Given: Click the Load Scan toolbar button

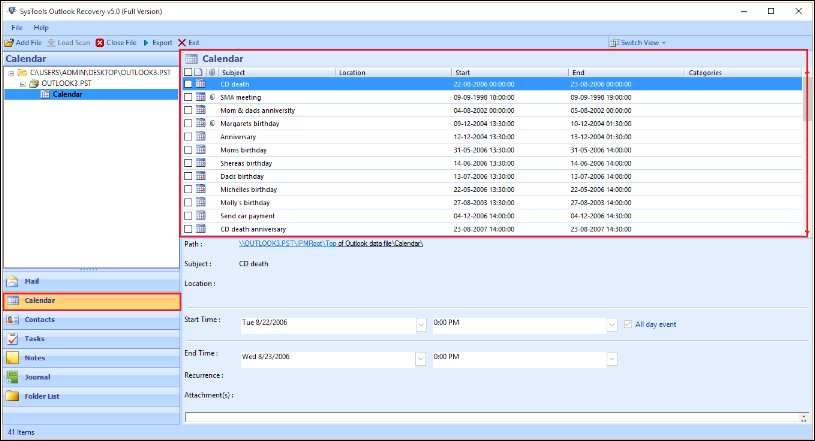Looking at the screenshot, I should point(69,43).
